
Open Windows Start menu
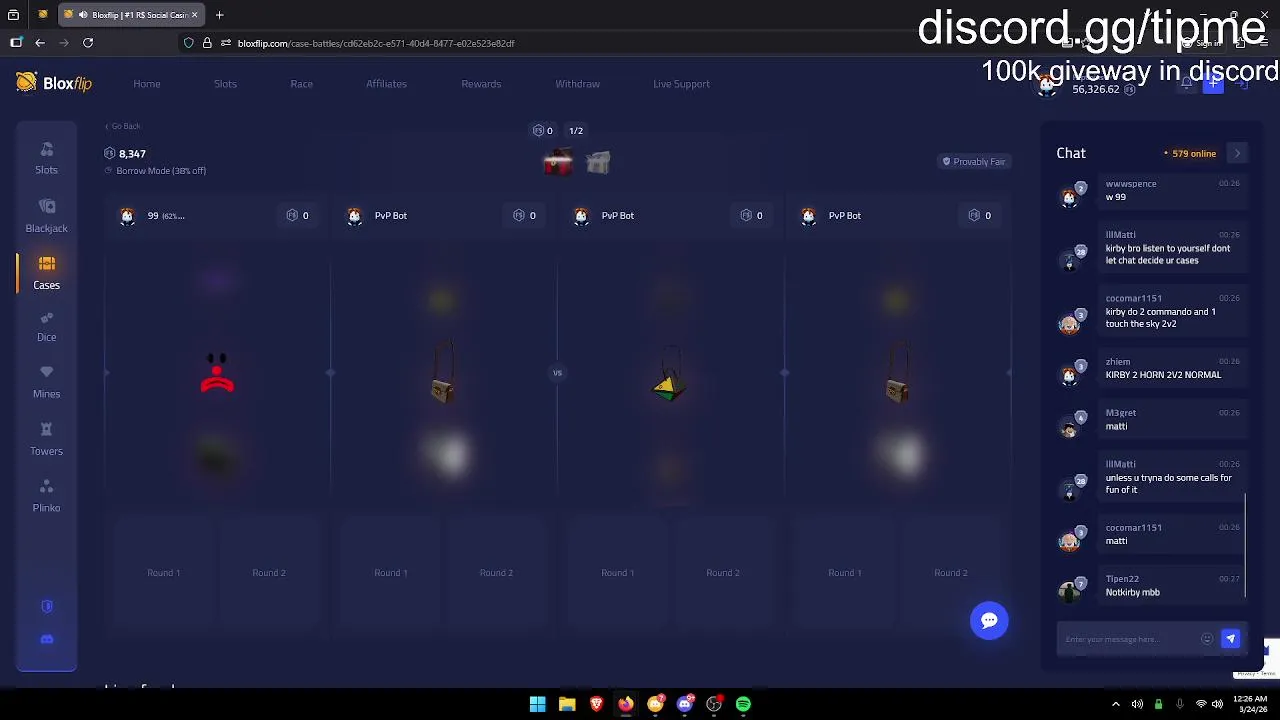[x=537, y=704]
